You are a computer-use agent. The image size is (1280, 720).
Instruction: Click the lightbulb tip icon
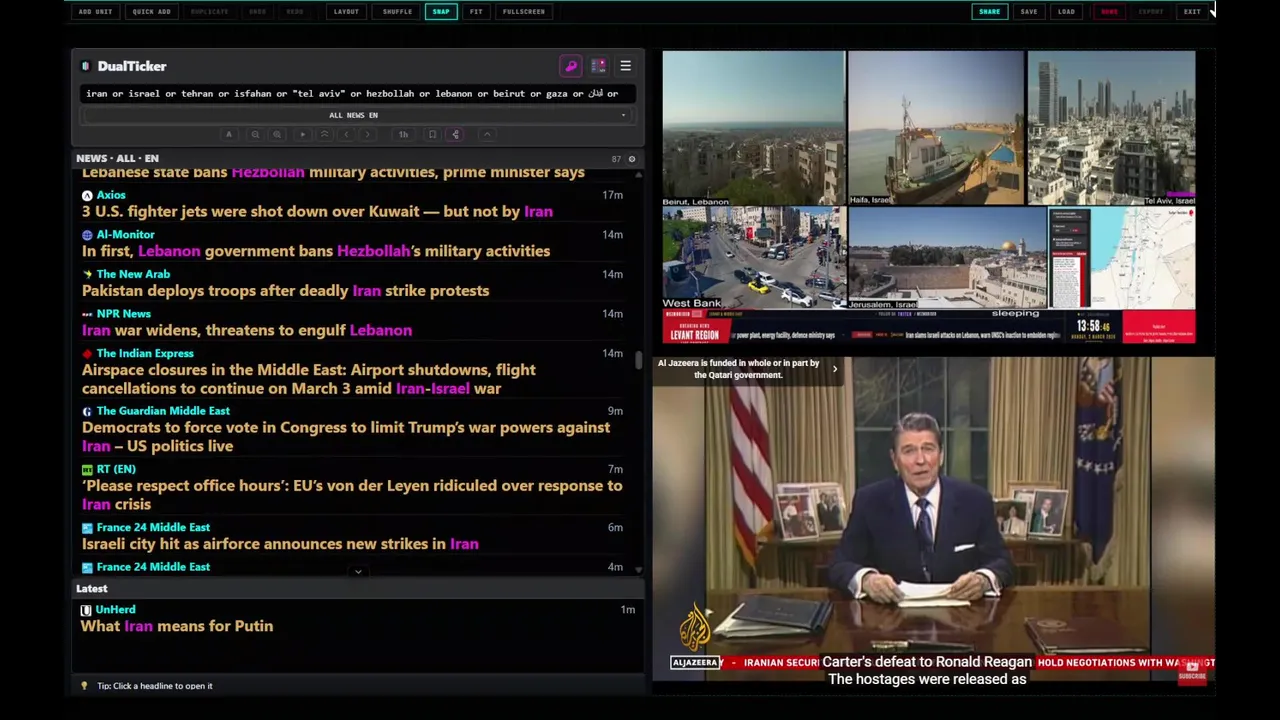coord(84,686)
